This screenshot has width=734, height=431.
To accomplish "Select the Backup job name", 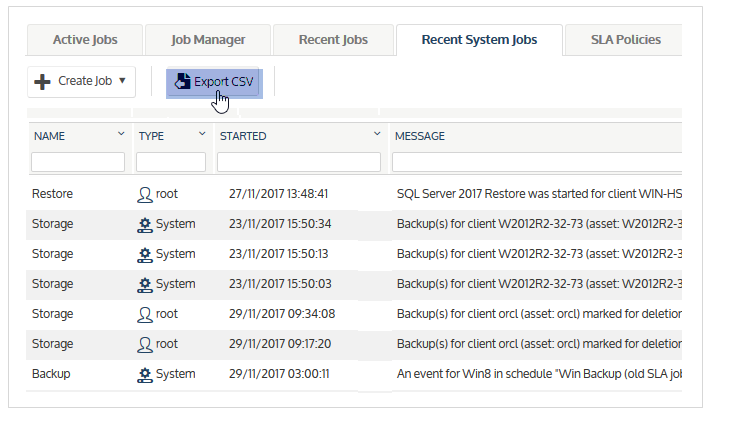I will pyautogui.click(x=51, y=374).
